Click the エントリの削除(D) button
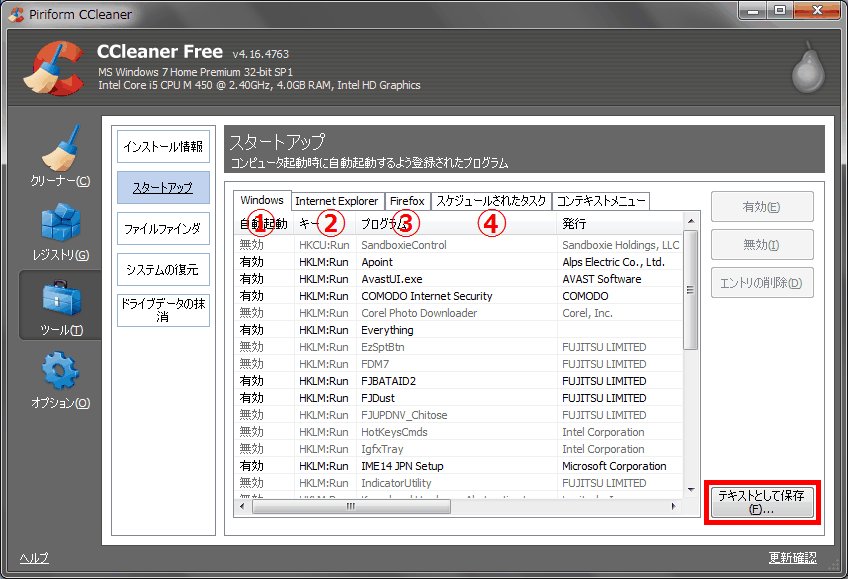This screenshot has height=579, width=848. (762, 283)
